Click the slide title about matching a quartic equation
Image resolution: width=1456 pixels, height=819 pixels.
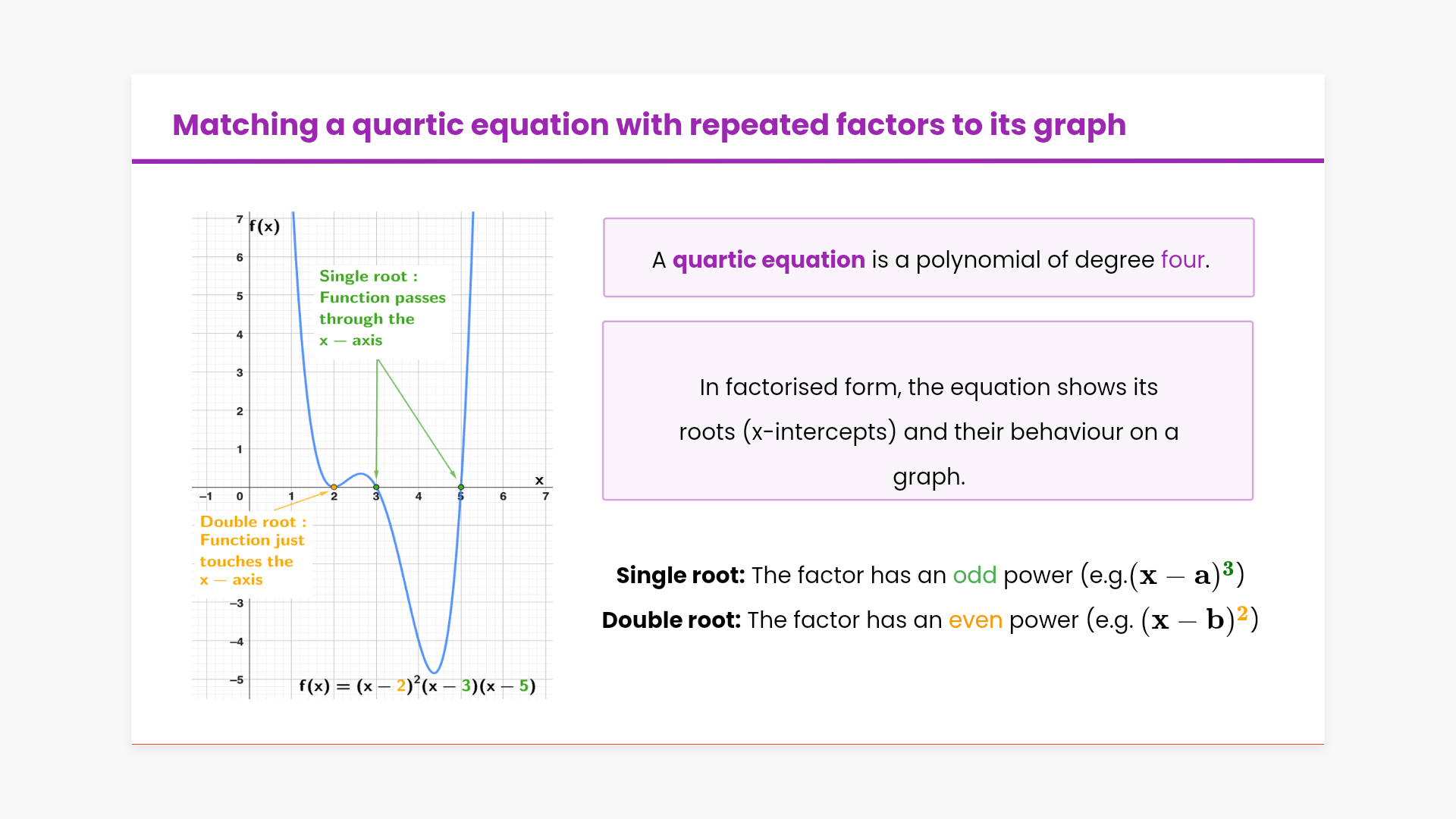(648, 125)
